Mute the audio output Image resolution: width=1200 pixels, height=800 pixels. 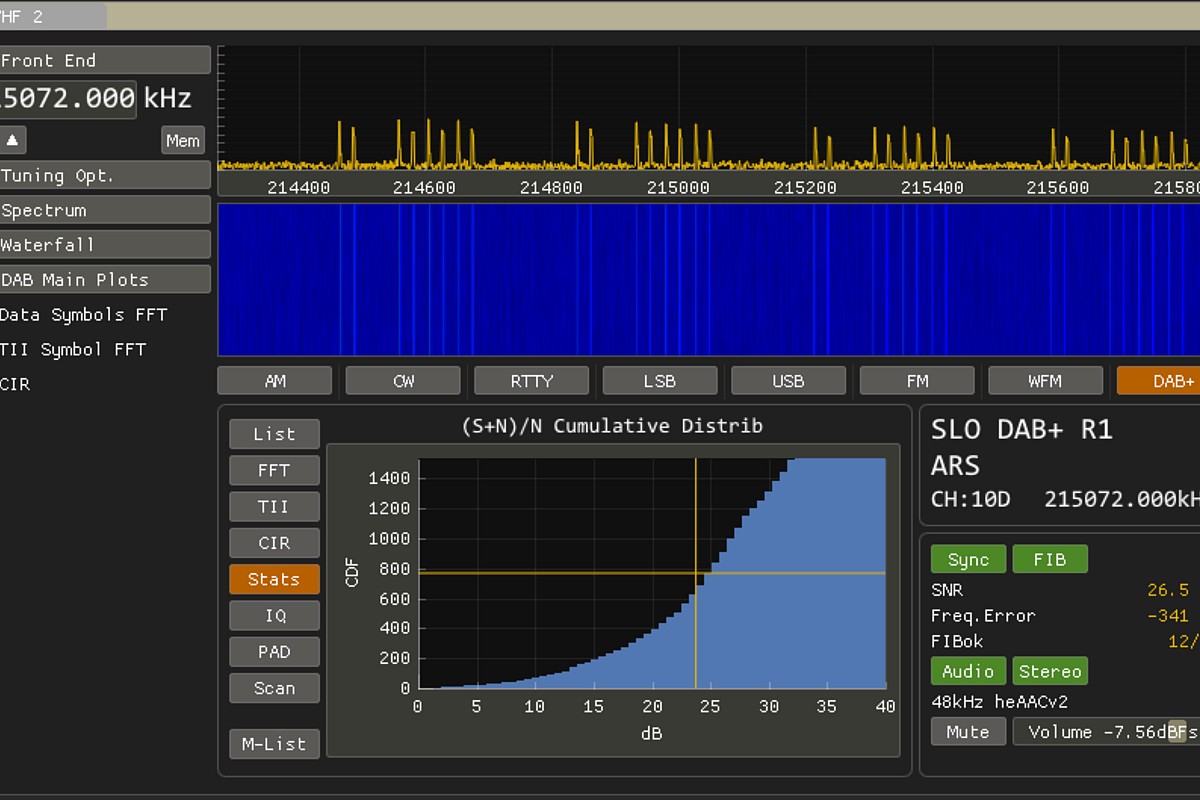point(967,732)
